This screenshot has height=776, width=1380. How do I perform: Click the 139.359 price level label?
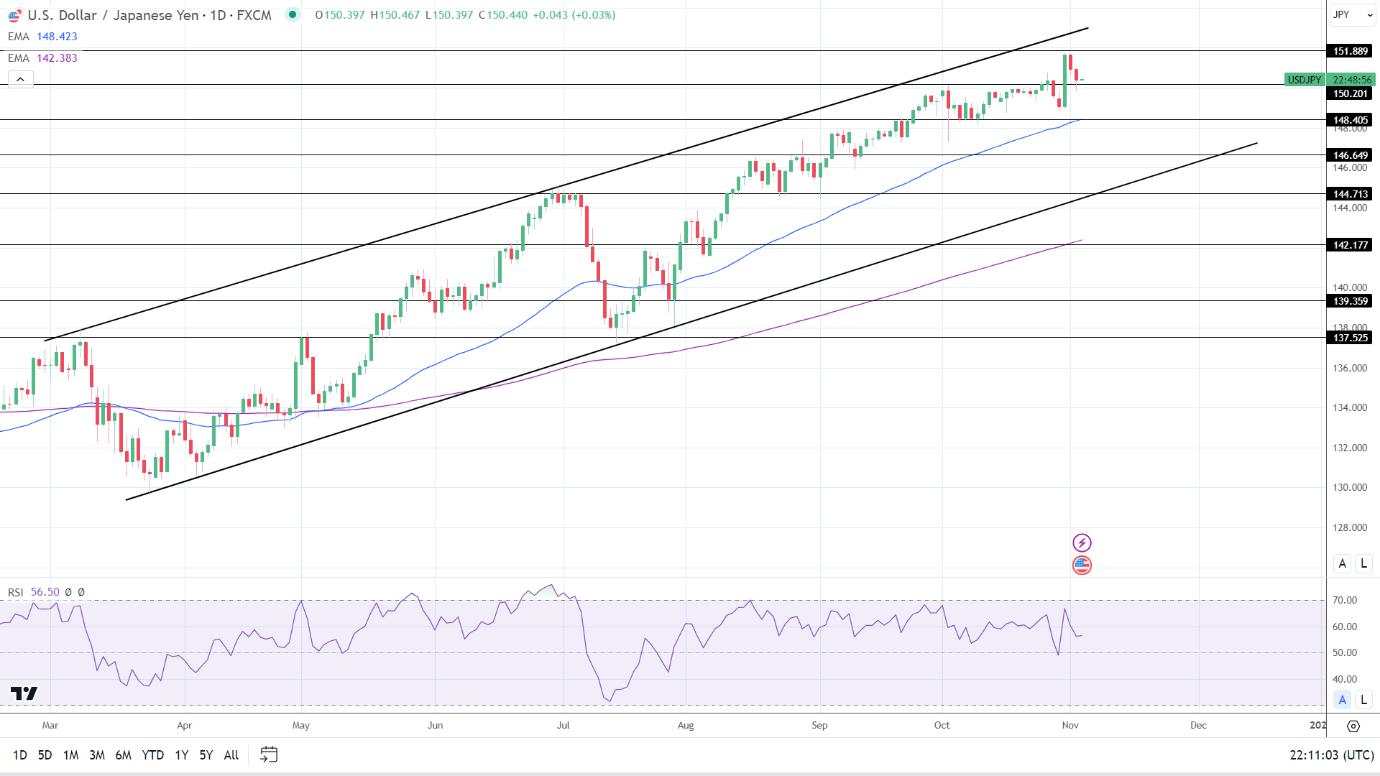point(1351,301)
